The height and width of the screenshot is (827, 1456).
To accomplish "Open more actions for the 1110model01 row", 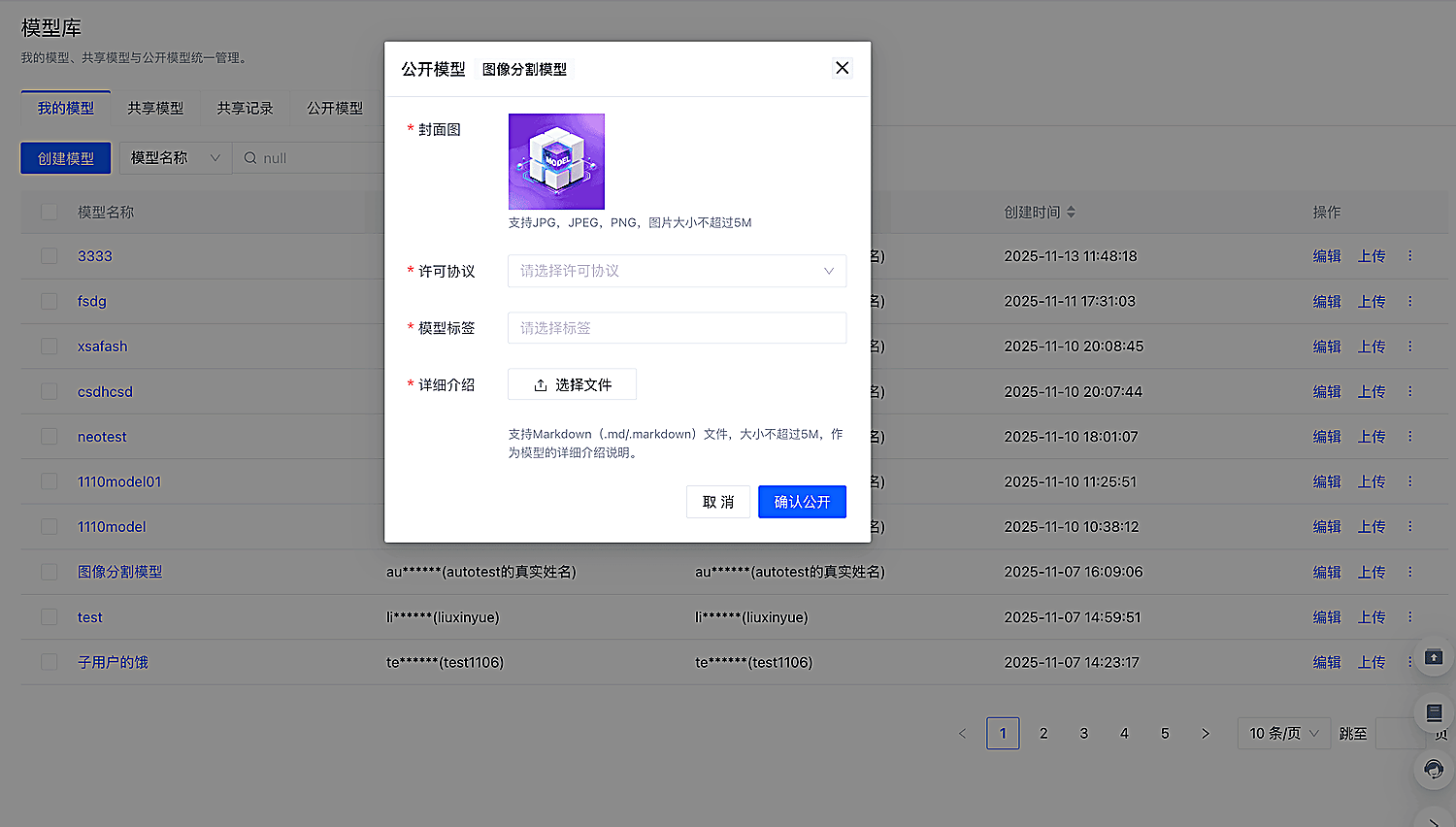I will pyautogui.click(x=1410, y=481).
